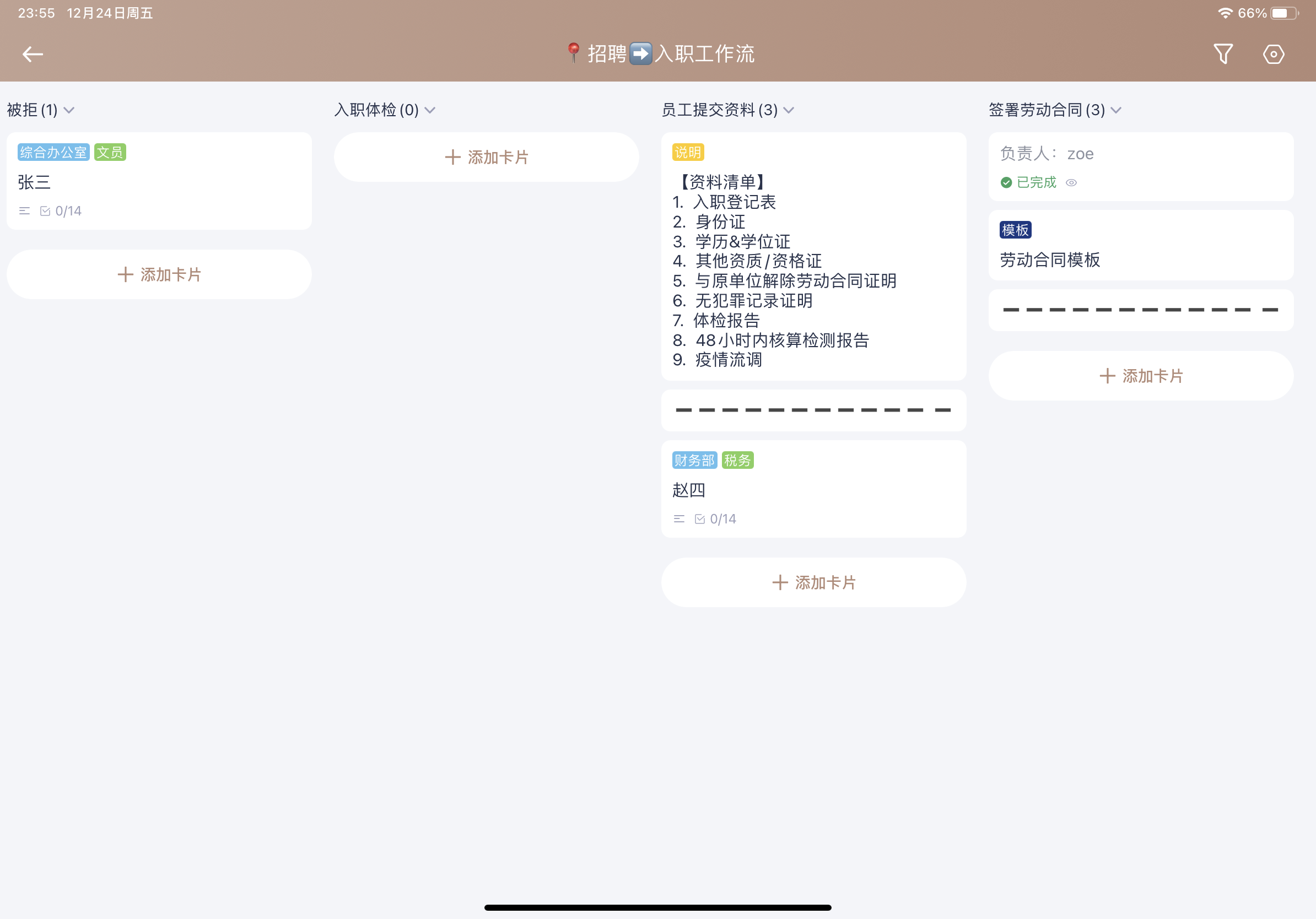Viewport: 1316px width, 919px height.
Task: Go back using the arrow icon
Action: [x=33, y=54]
